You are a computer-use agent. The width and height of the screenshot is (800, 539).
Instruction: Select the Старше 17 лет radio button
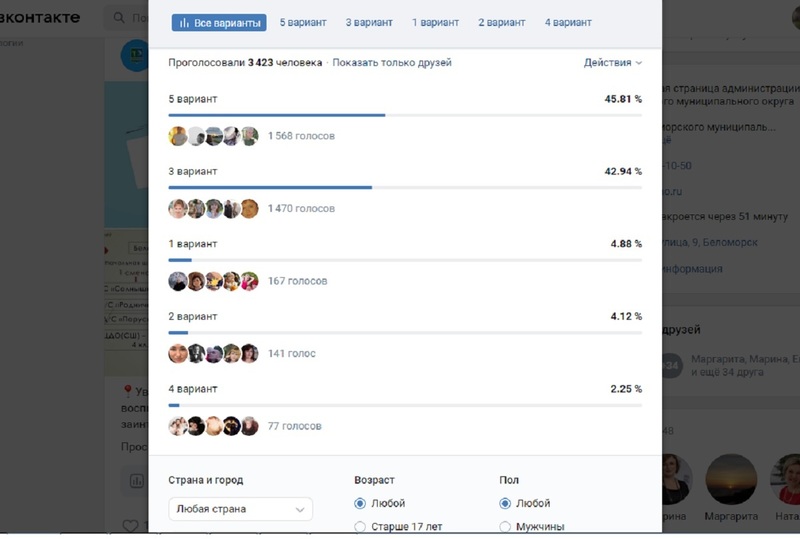(361, 526)
